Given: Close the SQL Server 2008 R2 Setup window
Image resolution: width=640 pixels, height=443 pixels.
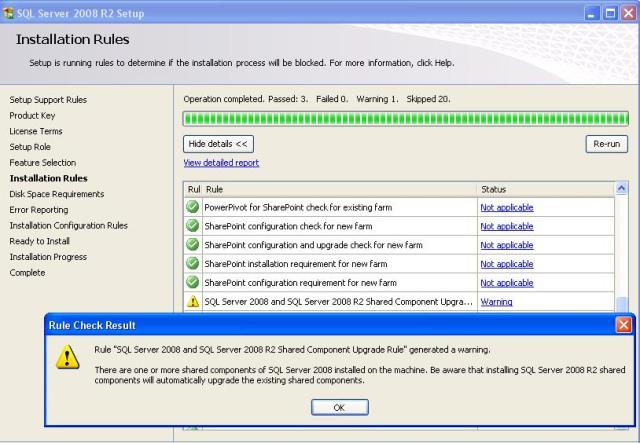Looking at the screenshot, I should tap(629, 13).
